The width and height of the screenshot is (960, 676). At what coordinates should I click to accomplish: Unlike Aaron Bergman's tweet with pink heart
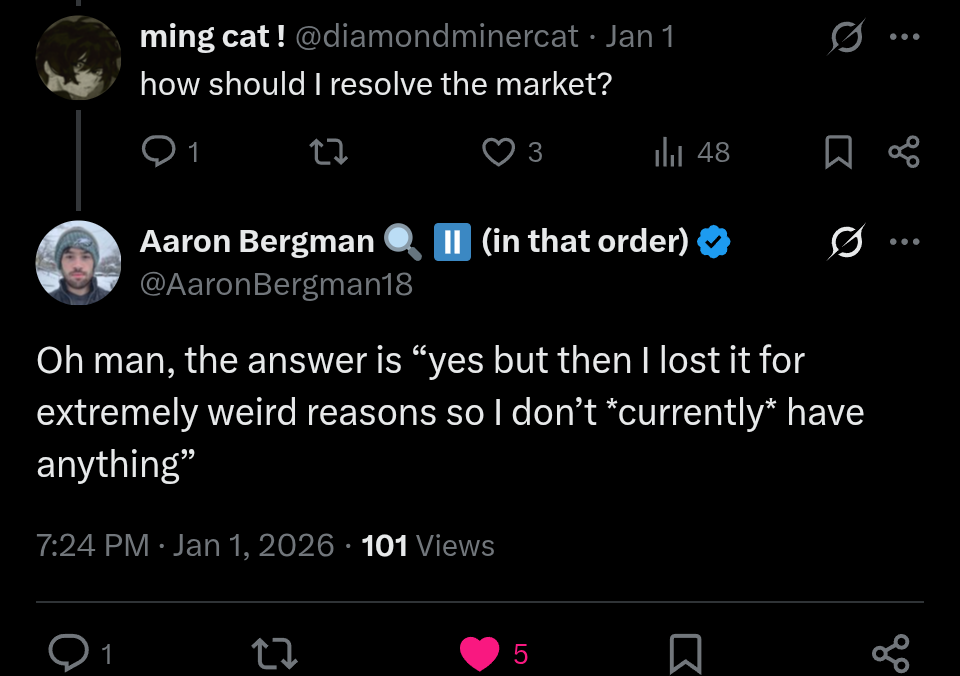480,654
